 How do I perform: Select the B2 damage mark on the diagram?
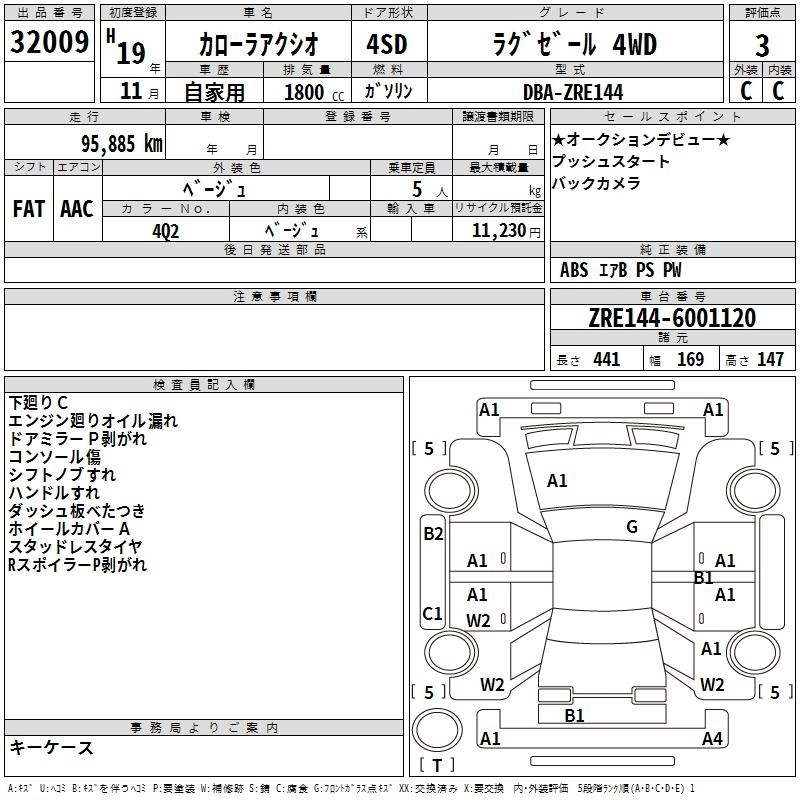pyautogui.click(x=433, y=534)
